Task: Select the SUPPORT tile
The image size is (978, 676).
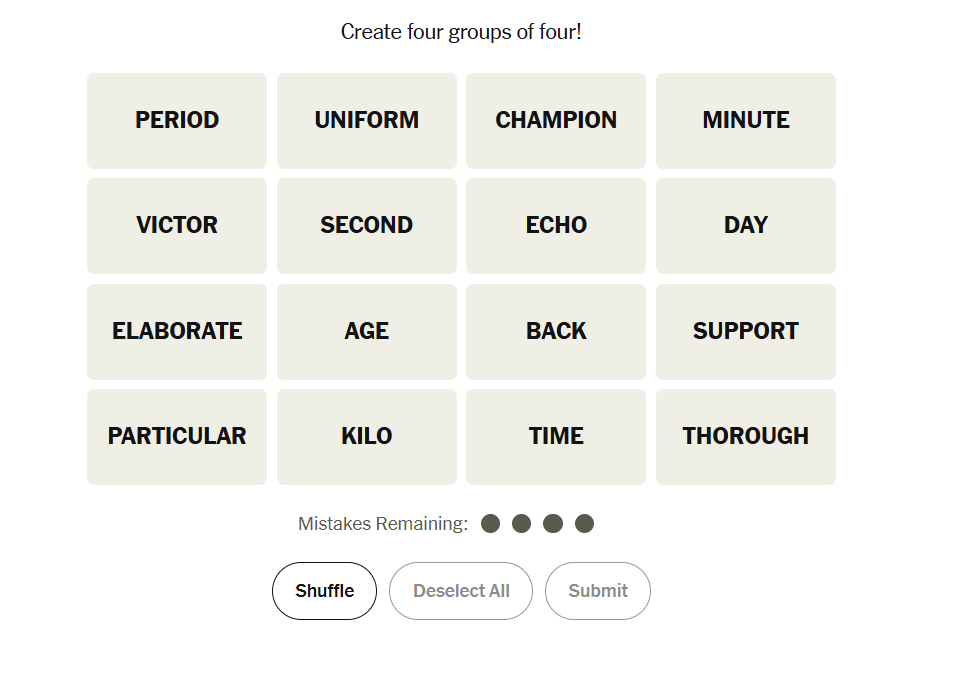Action: (745, 331)
